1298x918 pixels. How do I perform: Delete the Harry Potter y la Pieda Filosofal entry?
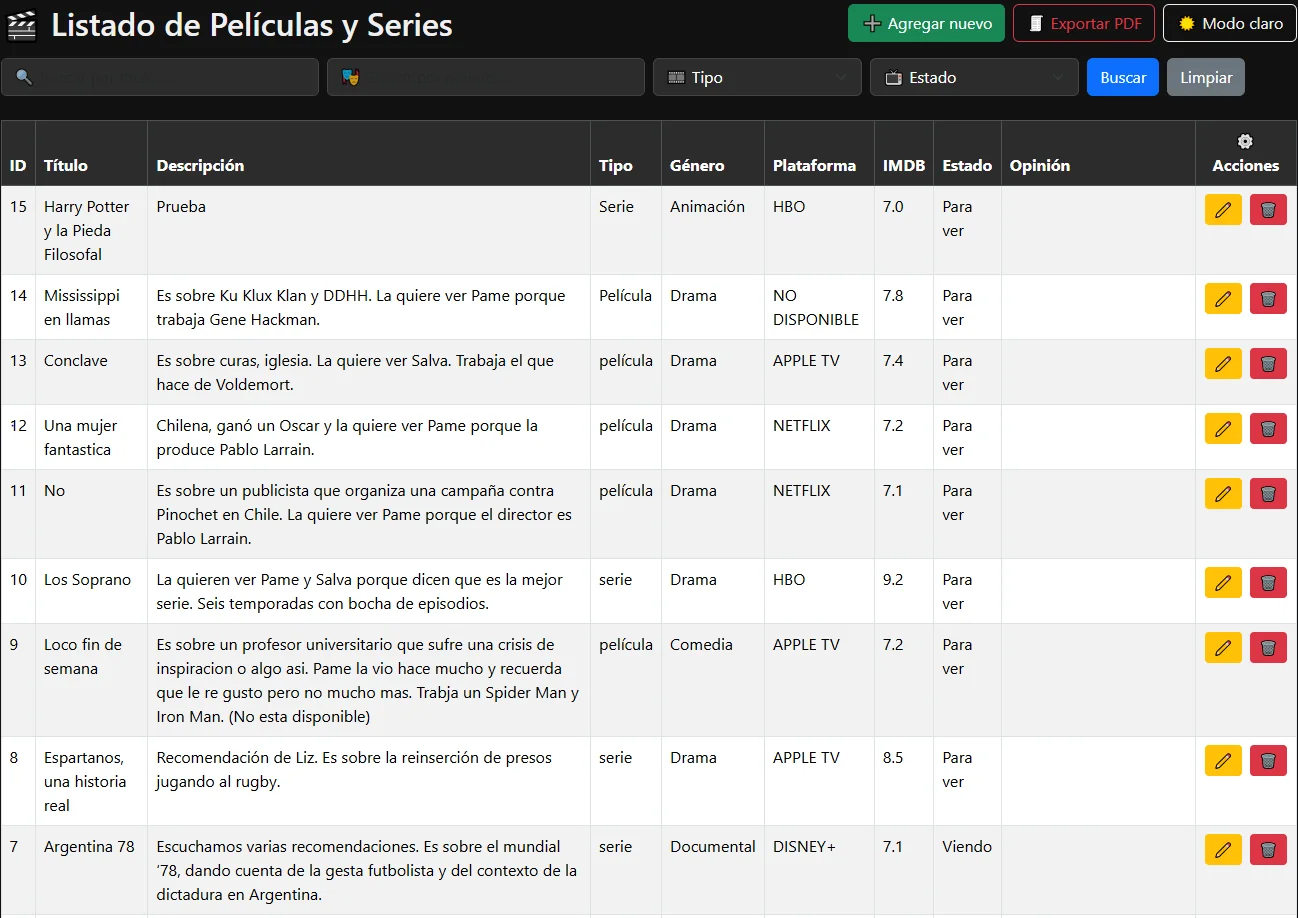point(1268,210)
